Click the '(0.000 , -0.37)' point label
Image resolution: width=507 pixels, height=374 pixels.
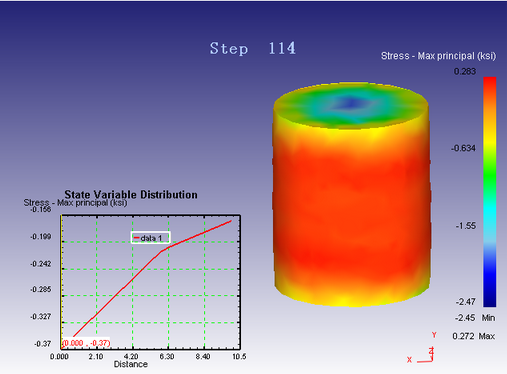(x=86, y=343)
